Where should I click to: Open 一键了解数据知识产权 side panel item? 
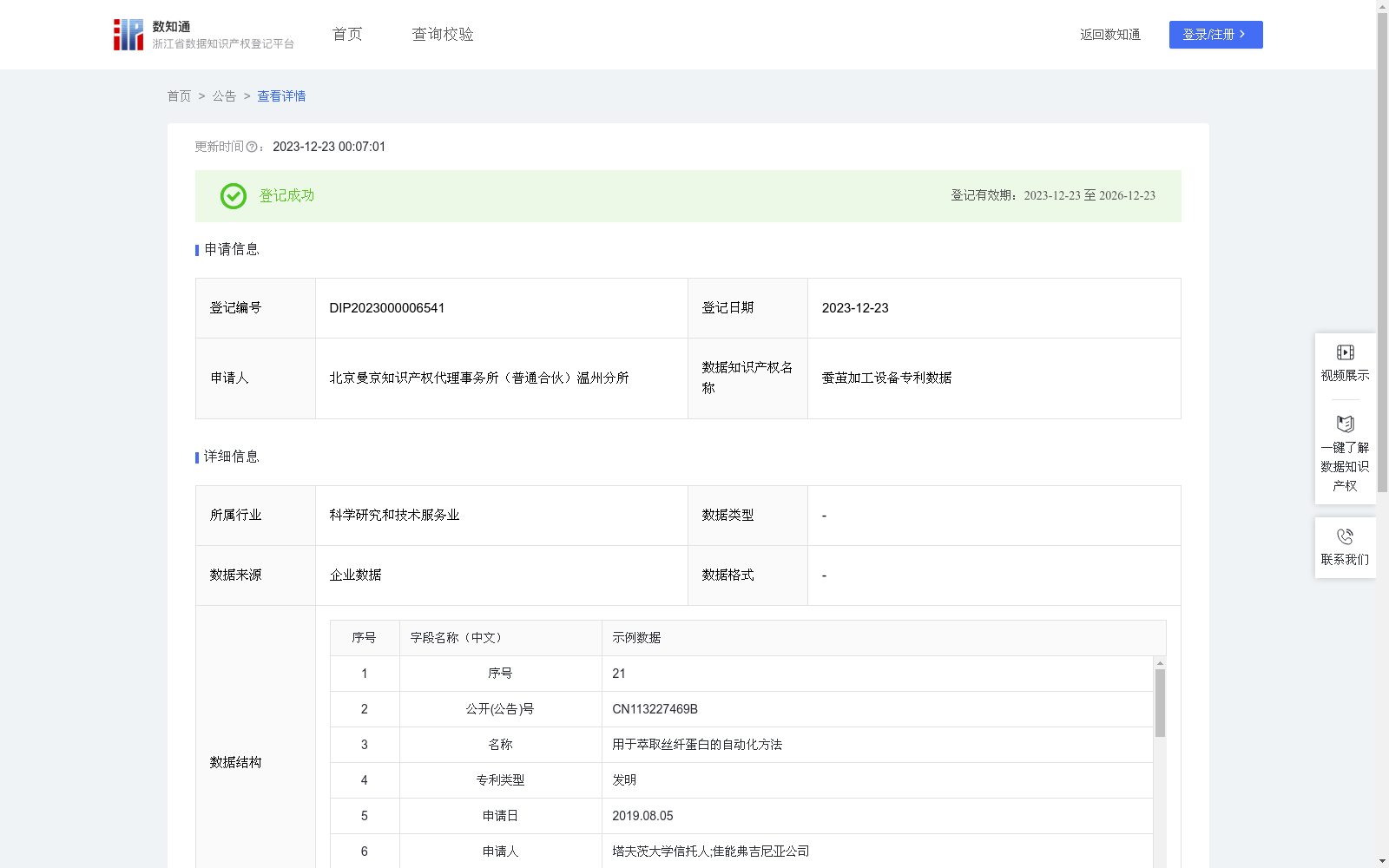pos(1345,454)
